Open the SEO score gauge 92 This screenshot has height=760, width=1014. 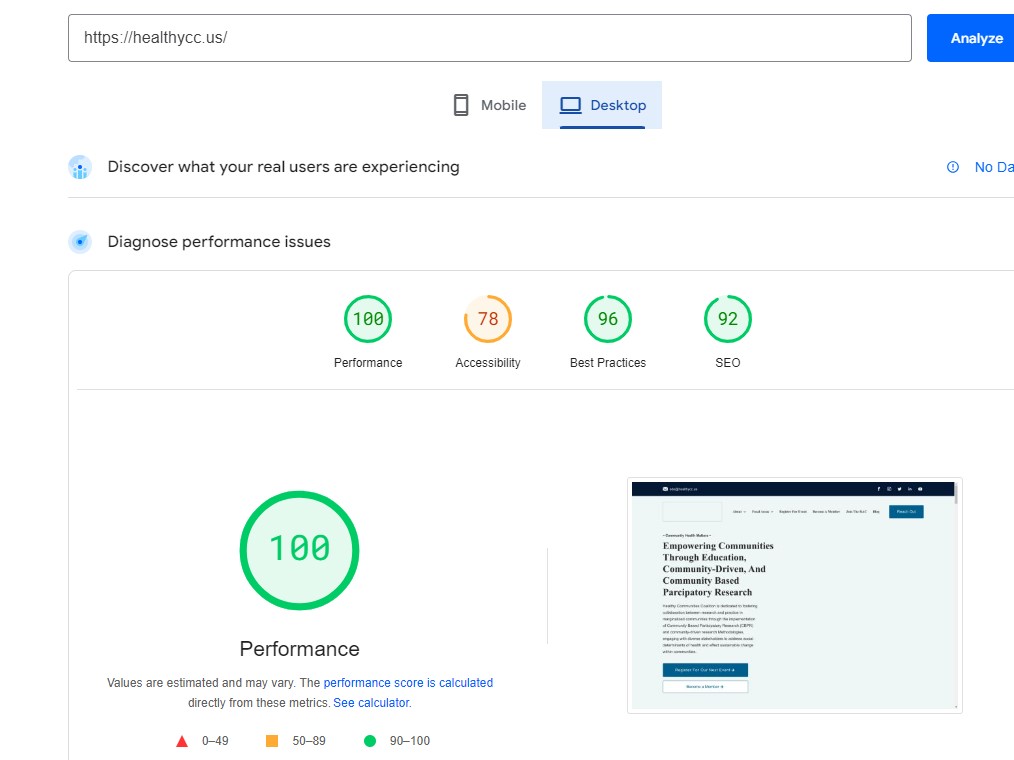[728, 320]
